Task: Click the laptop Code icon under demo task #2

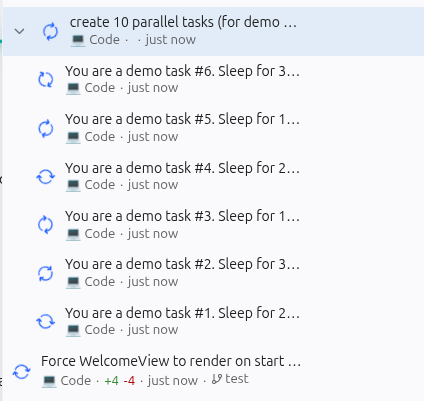Action: pos(73,282)
